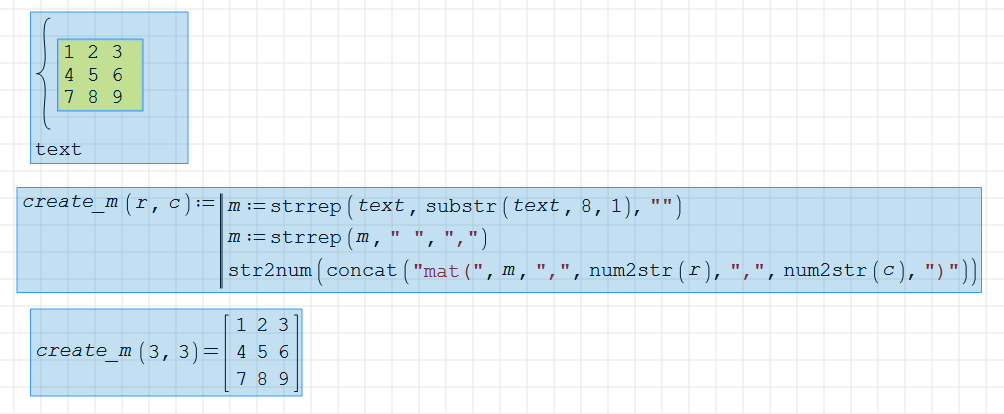
Task: Click the empty string "" ending the first line
Action: pos(661,206)
